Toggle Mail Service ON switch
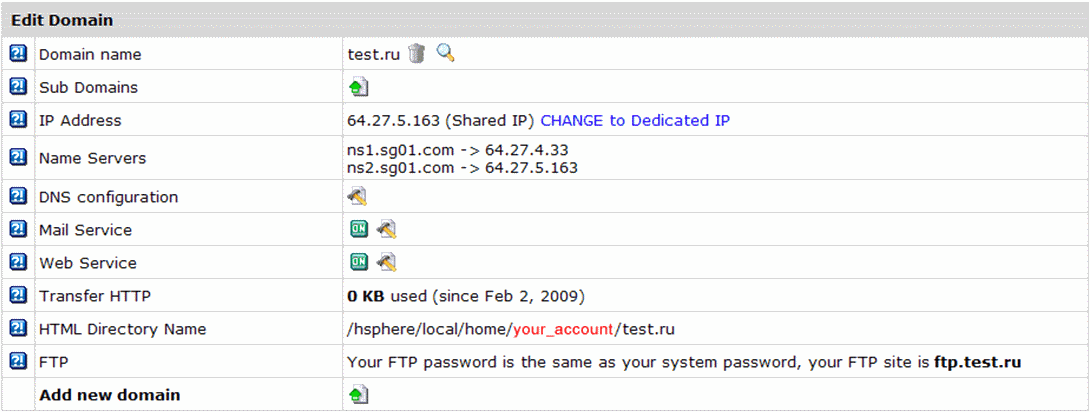This screenshot has height=412, width=1090. [x=359, y=229]
